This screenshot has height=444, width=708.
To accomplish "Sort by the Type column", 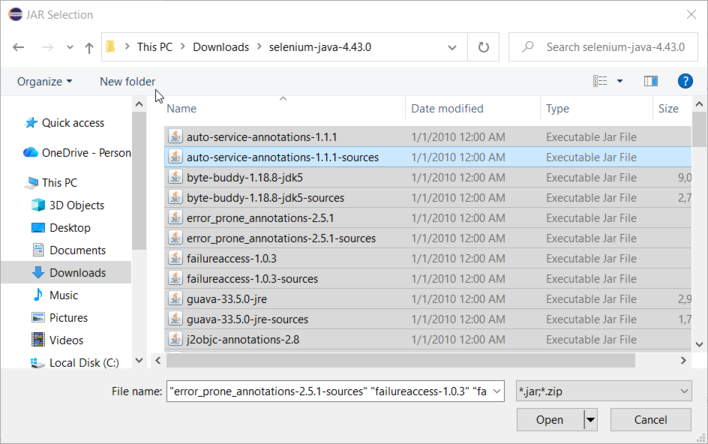I will tap(557, 108).
